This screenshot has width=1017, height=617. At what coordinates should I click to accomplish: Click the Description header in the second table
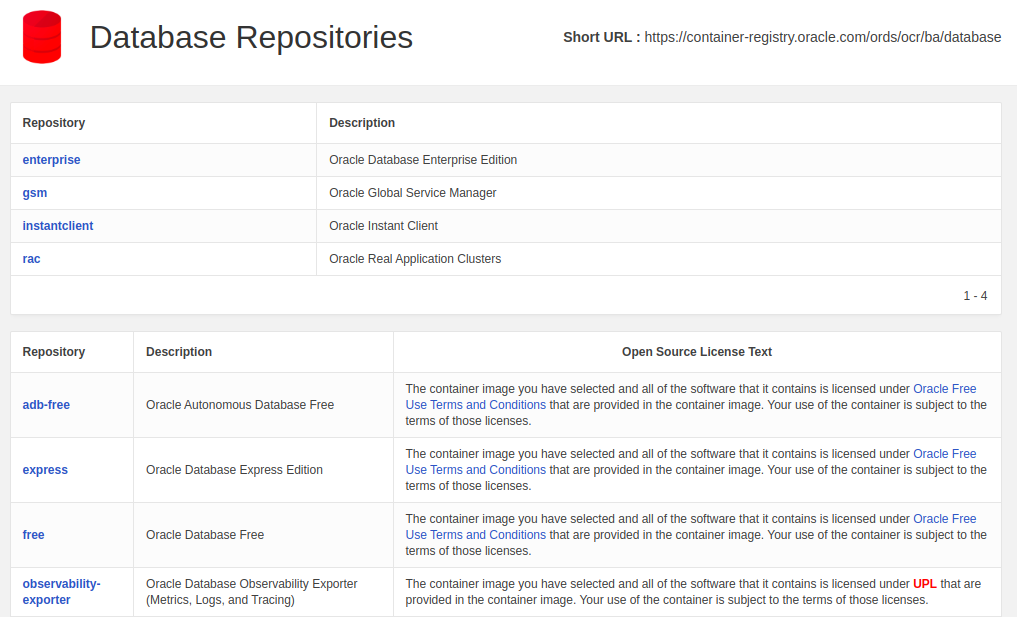click(x=179, y=352)
